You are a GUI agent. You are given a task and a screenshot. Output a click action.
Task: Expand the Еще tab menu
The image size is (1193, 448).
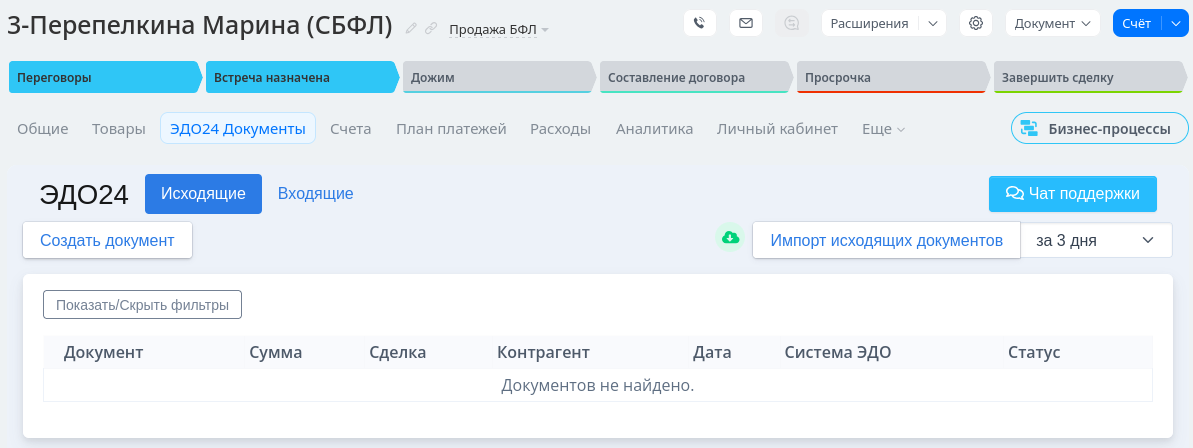pyautogui.click(x=883, y=129)
